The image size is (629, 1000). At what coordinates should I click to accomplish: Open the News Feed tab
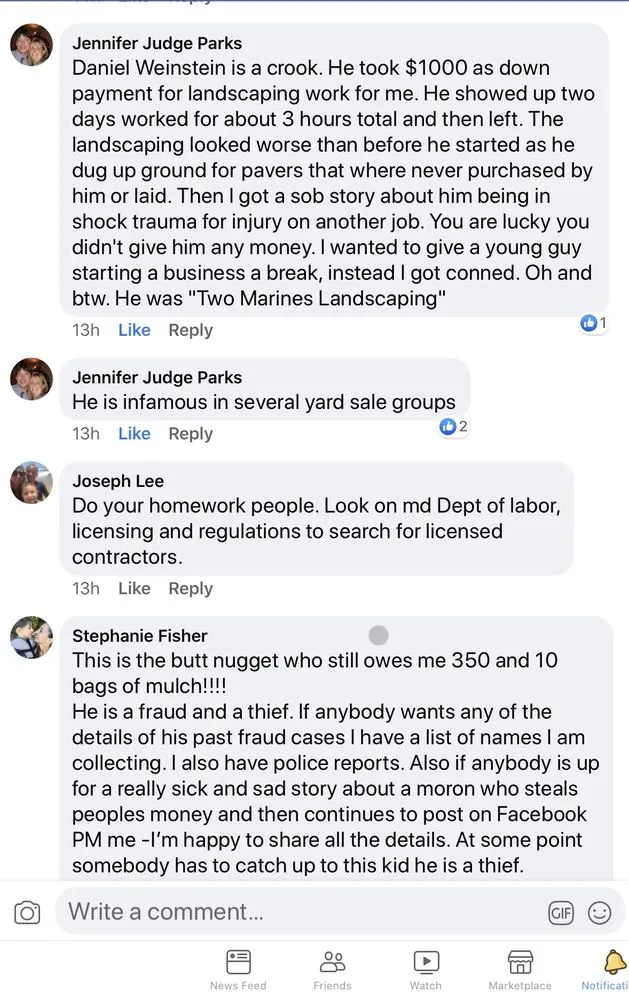(238, 970)
